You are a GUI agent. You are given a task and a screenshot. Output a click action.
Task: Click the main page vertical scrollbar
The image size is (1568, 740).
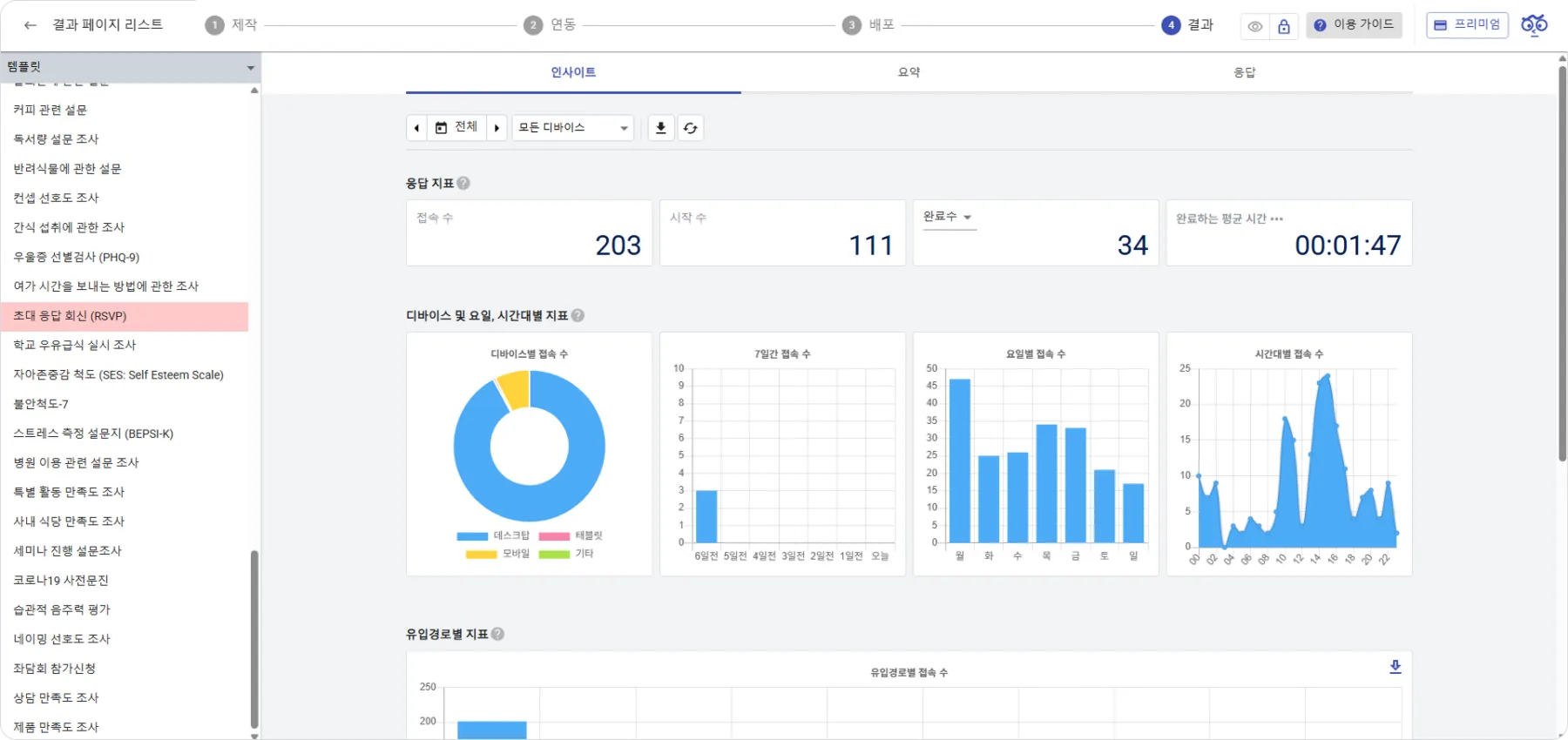(x=1562, y=263)
